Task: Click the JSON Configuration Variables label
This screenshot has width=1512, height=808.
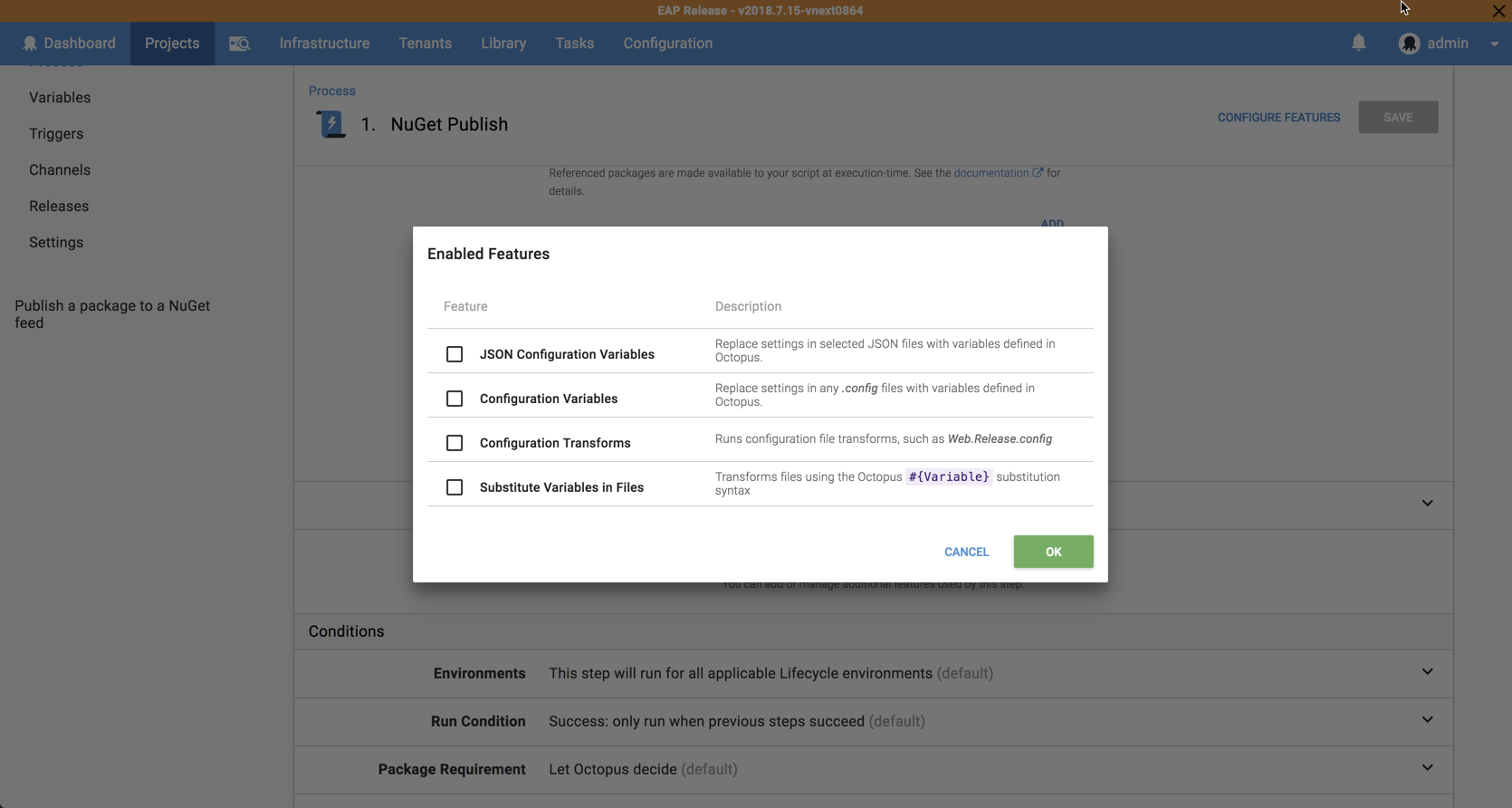Action: pyautogui.click(x=567, y=354)
